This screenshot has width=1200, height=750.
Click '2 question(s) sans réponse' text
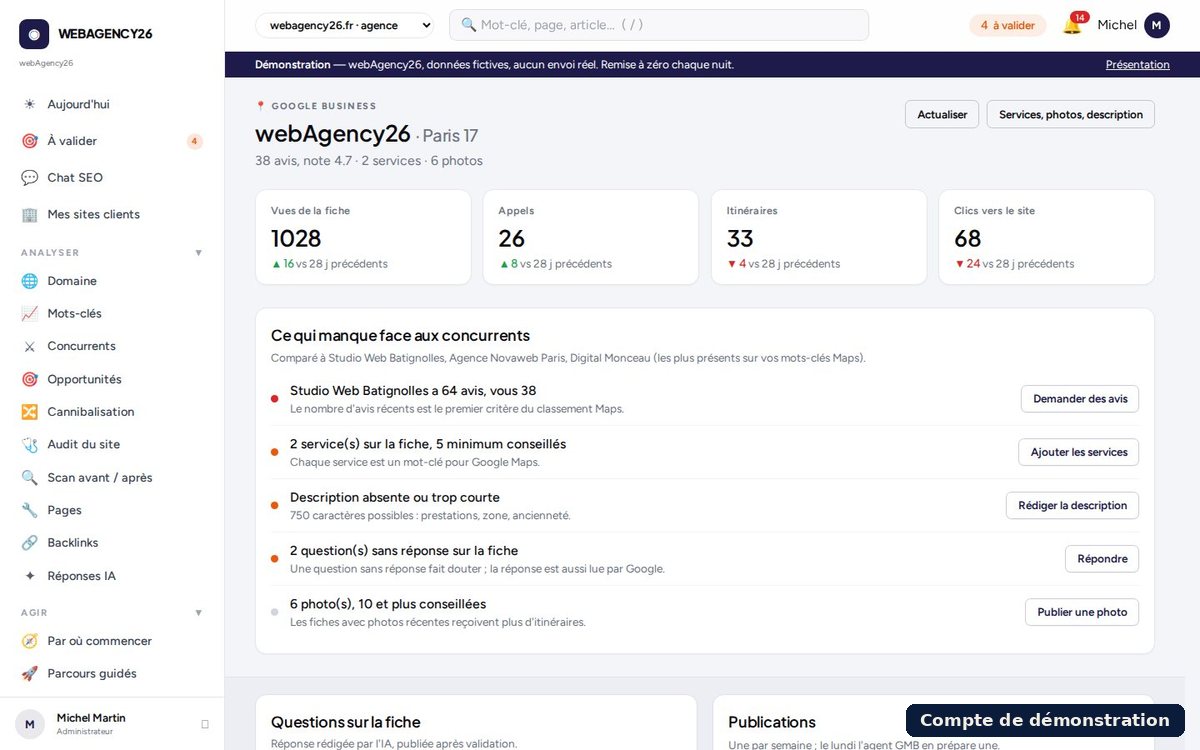coord(404,551)
